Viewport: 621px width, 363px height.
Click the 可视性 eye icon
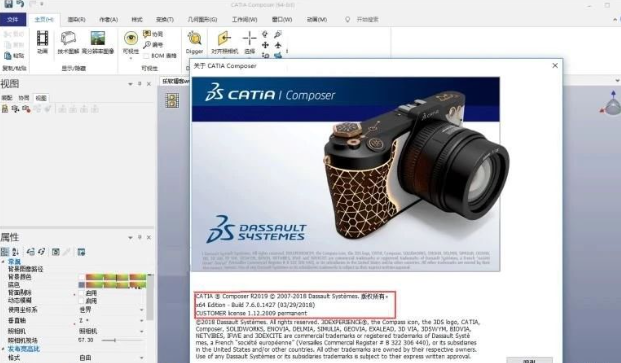pyautogui.click(x=131, y=39)
